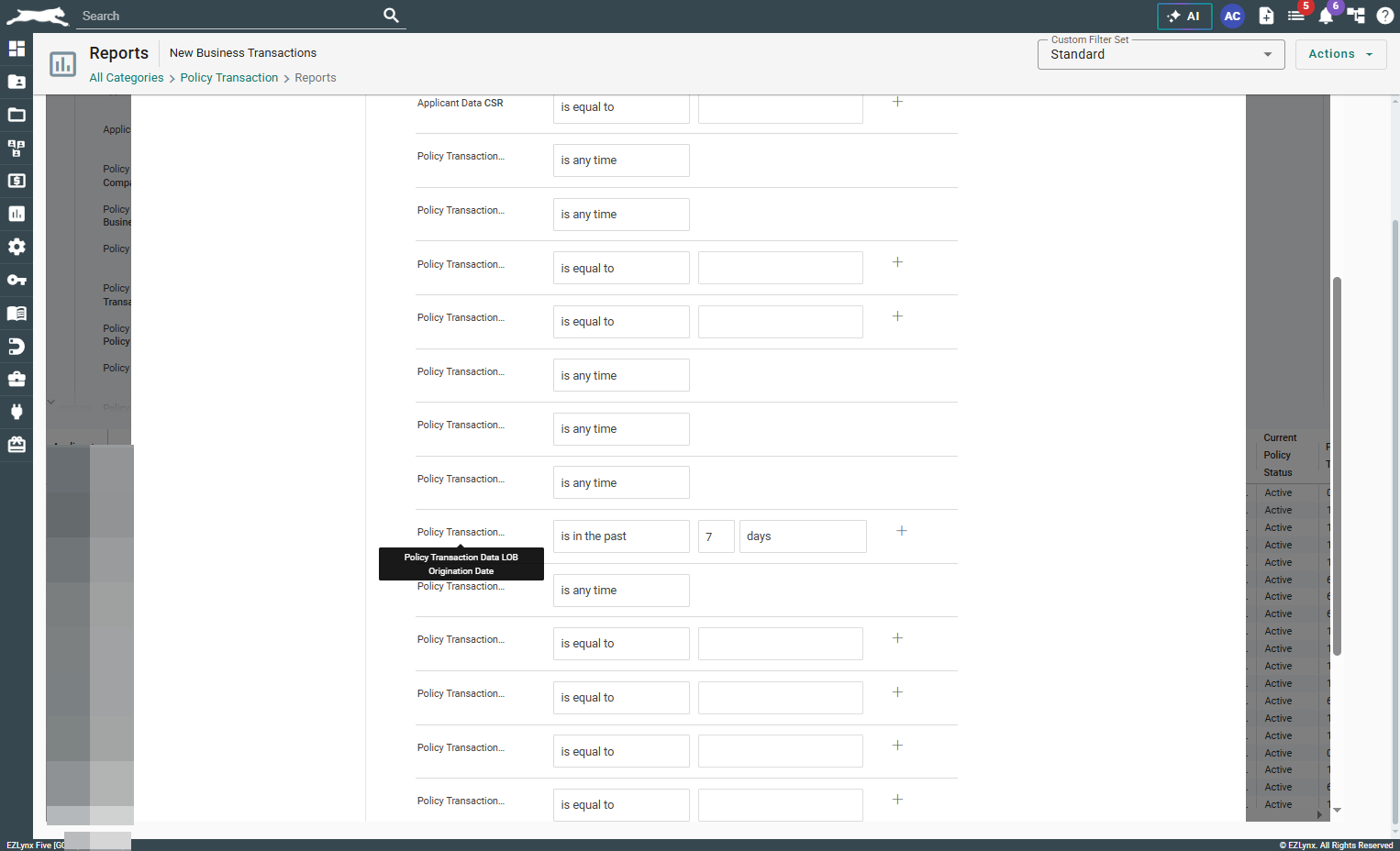This screenshot has width=1400, height=851.
Task: Click the number field containing 7
Action: 717,536
